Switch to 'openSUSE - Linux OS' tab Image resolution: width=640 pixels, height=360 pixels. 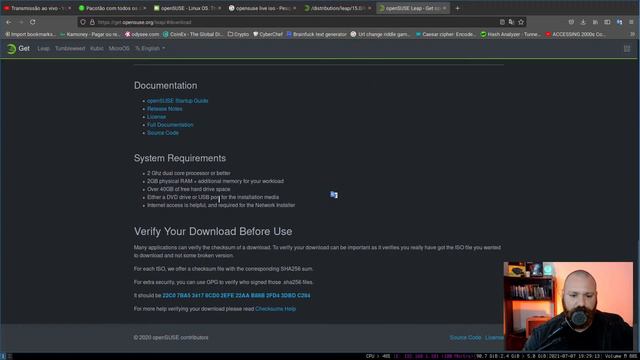click(188, 8)
